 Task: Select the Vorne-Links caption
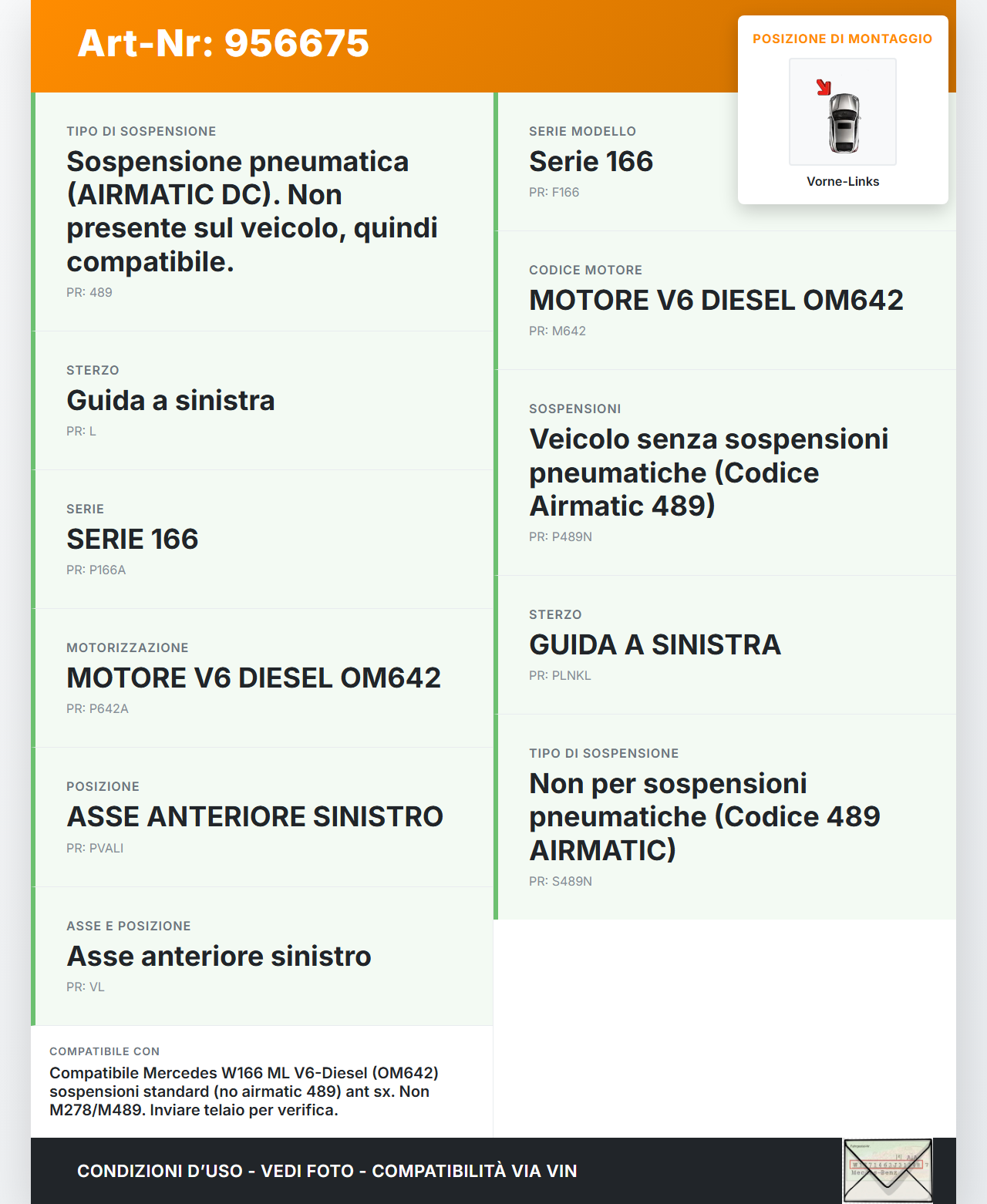tap(843, 181)
